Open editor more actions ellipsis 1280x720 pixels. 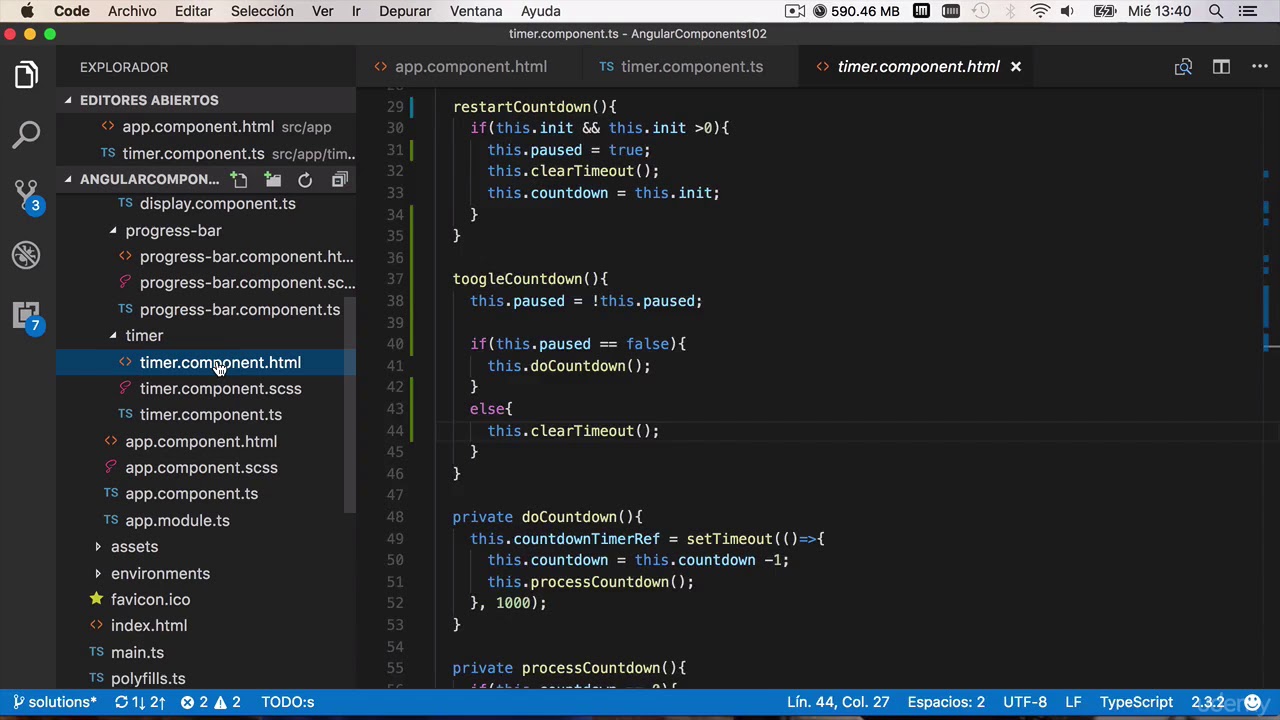click(1260, 67)
